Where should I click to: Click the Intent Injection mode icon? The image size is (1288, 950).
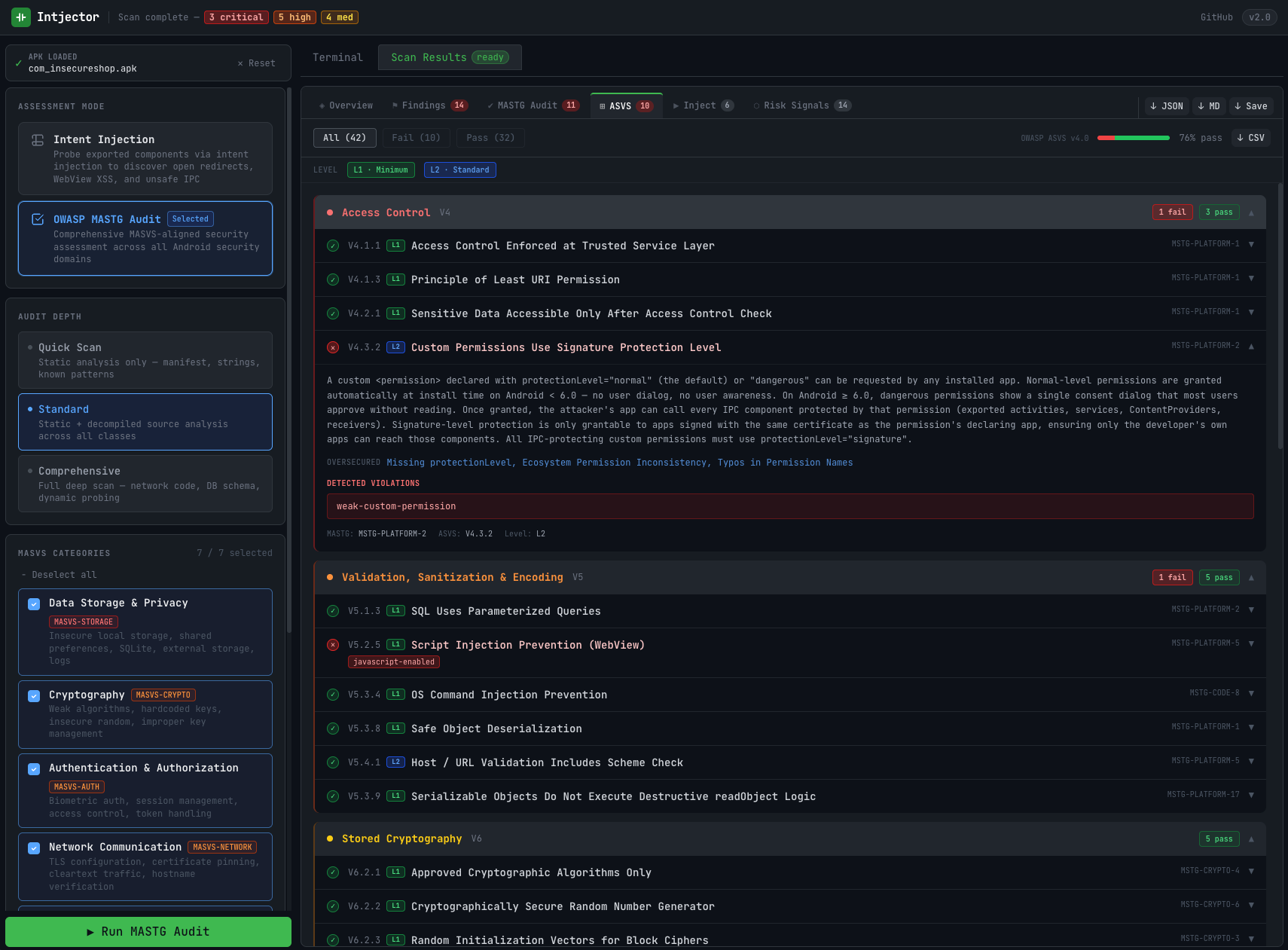point(38,140)
